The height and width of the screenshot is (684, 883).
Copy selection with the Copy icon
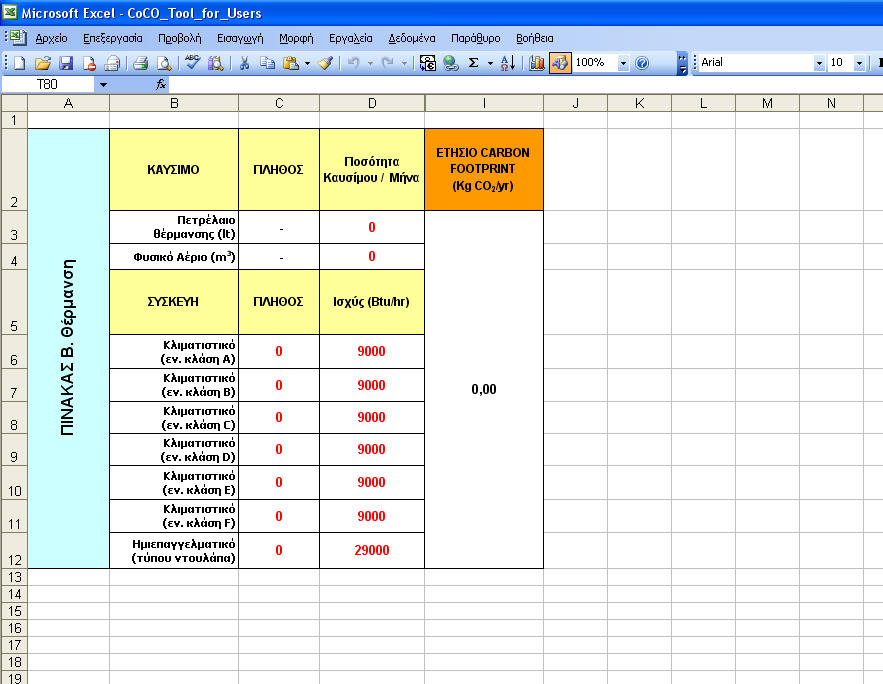(x=267, y=63)
